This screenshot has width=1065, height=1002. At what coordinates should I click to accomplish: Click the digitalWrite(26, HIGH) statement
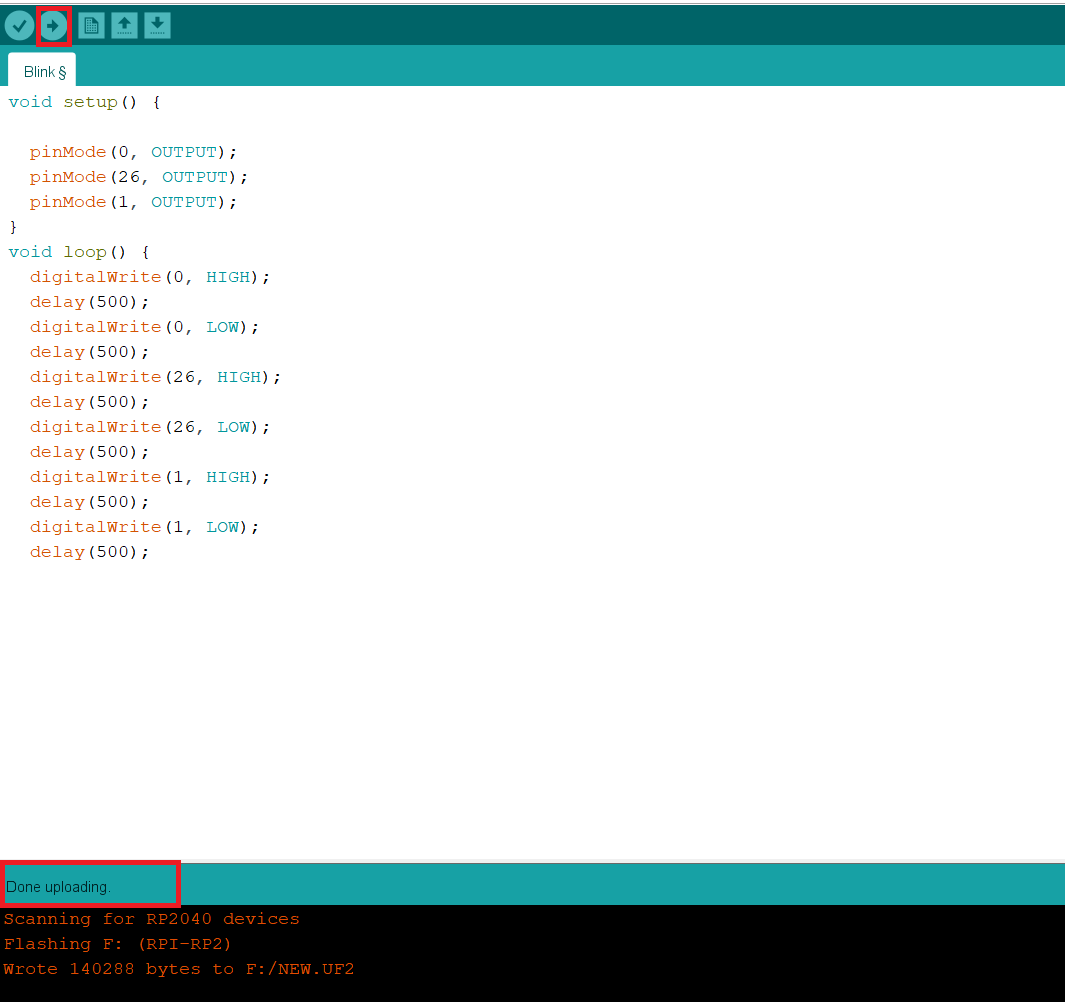click(x=155, y=377)
